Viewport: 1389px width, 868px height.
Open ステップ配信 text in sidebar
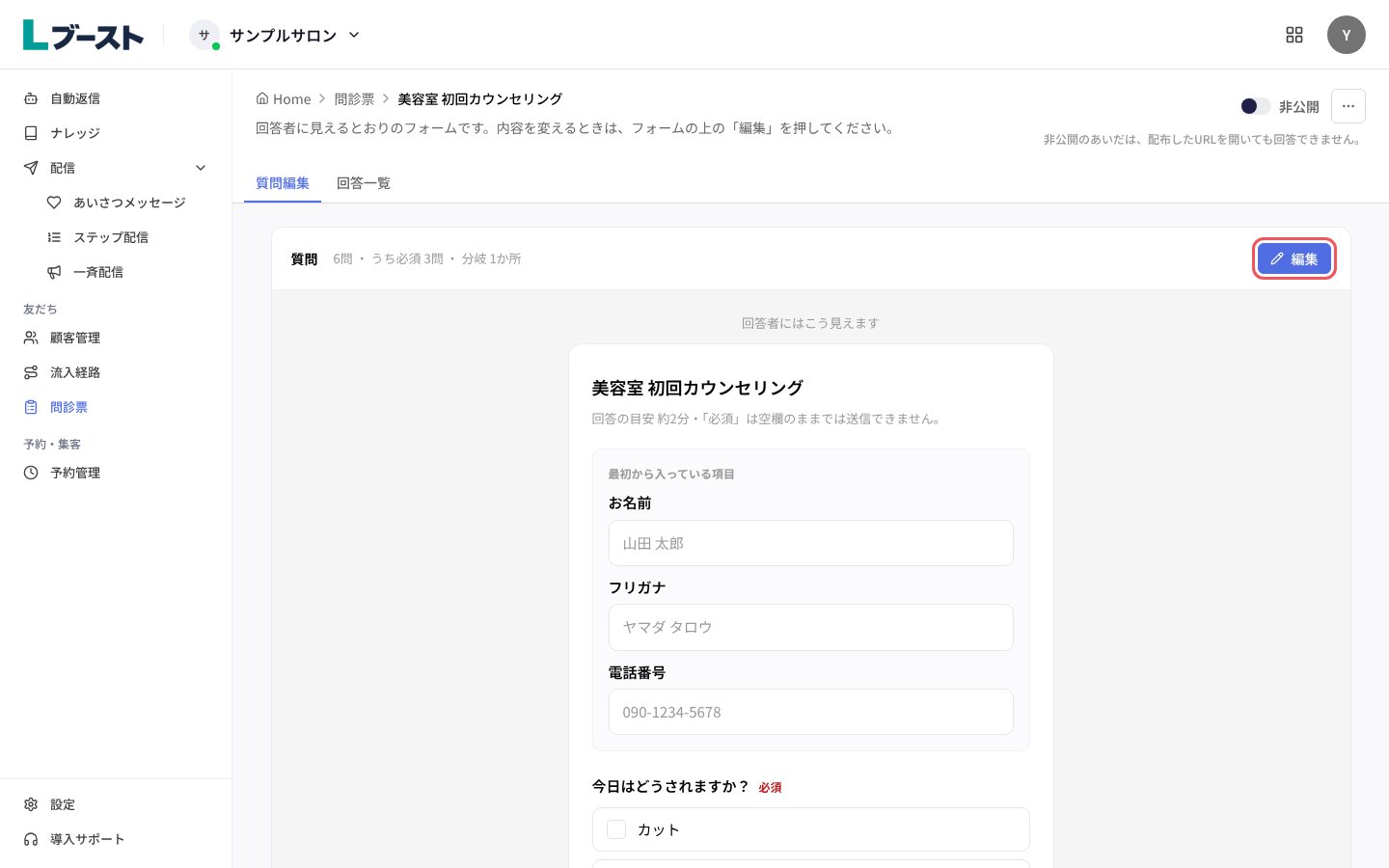point(111,237)
